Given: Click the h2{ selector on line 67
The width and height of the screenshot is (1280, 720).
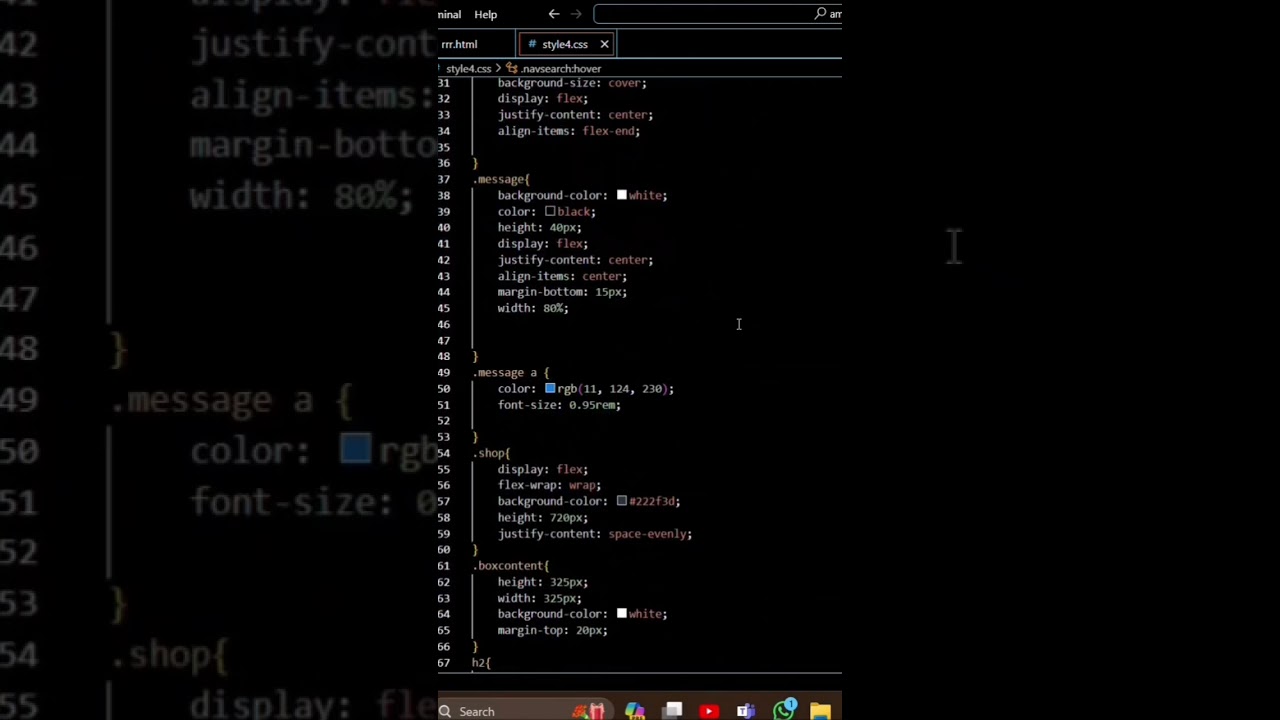Looking at the screenshot, I should coord(481,663).
